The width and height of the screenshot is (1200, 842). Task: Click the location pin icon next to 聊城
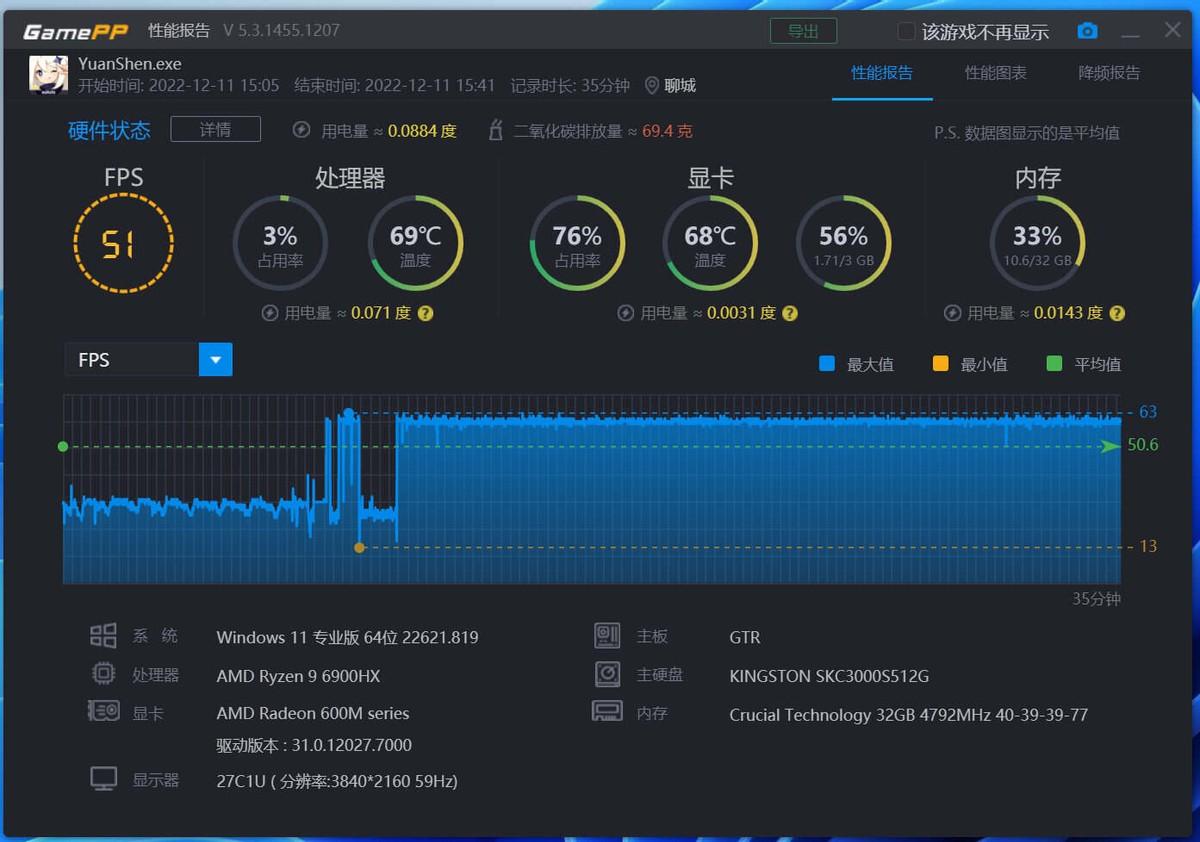tap(652, 86)
